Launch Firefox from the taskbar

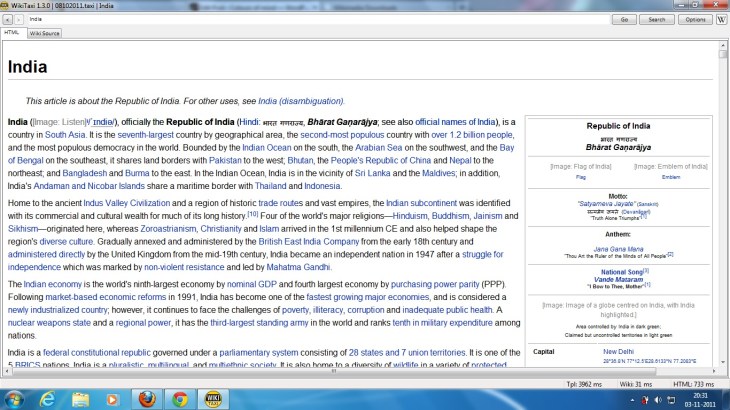pos(146,399)
